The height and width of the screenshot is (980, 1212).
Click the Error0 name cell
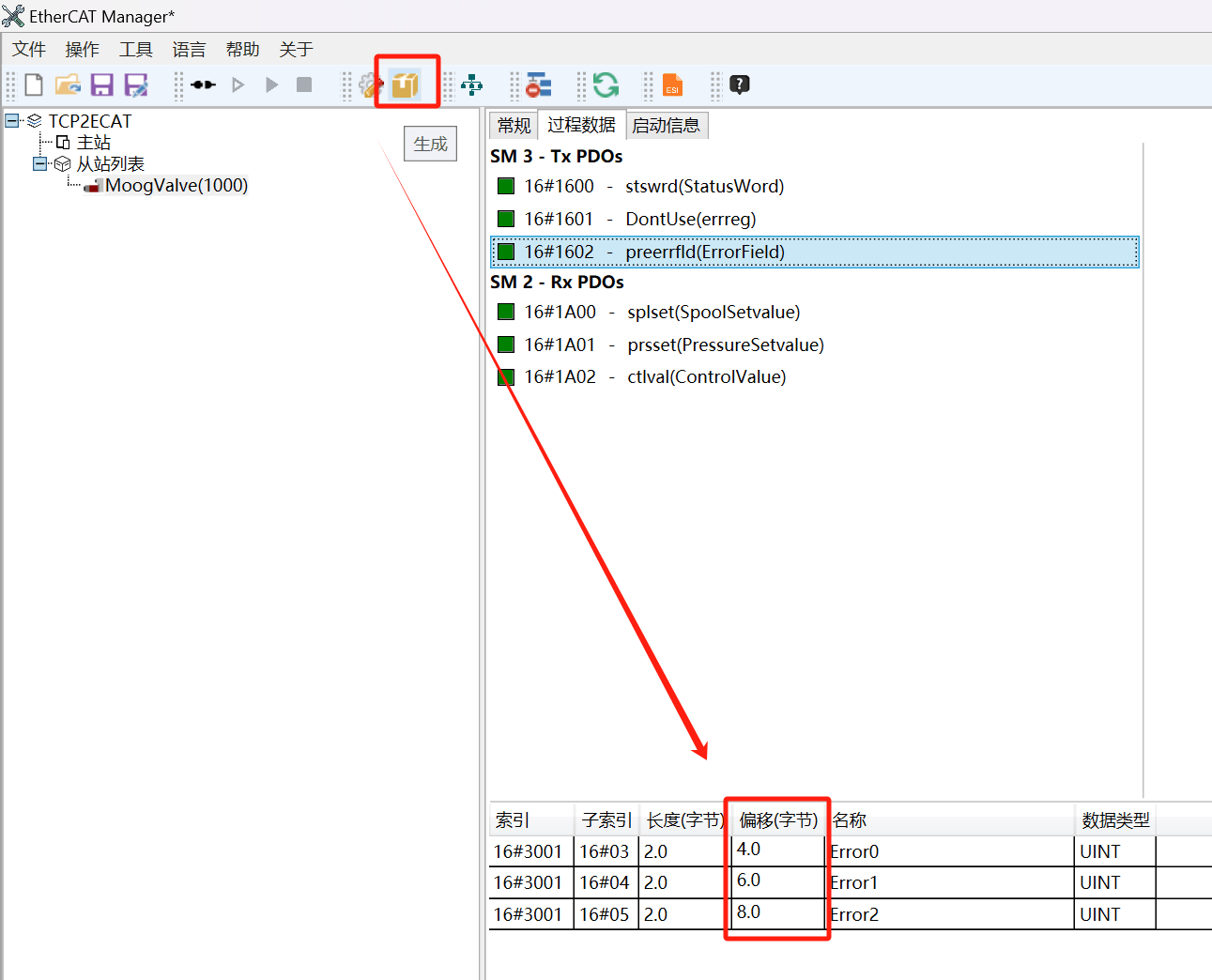pyautogui.click(x=949, y=851)
